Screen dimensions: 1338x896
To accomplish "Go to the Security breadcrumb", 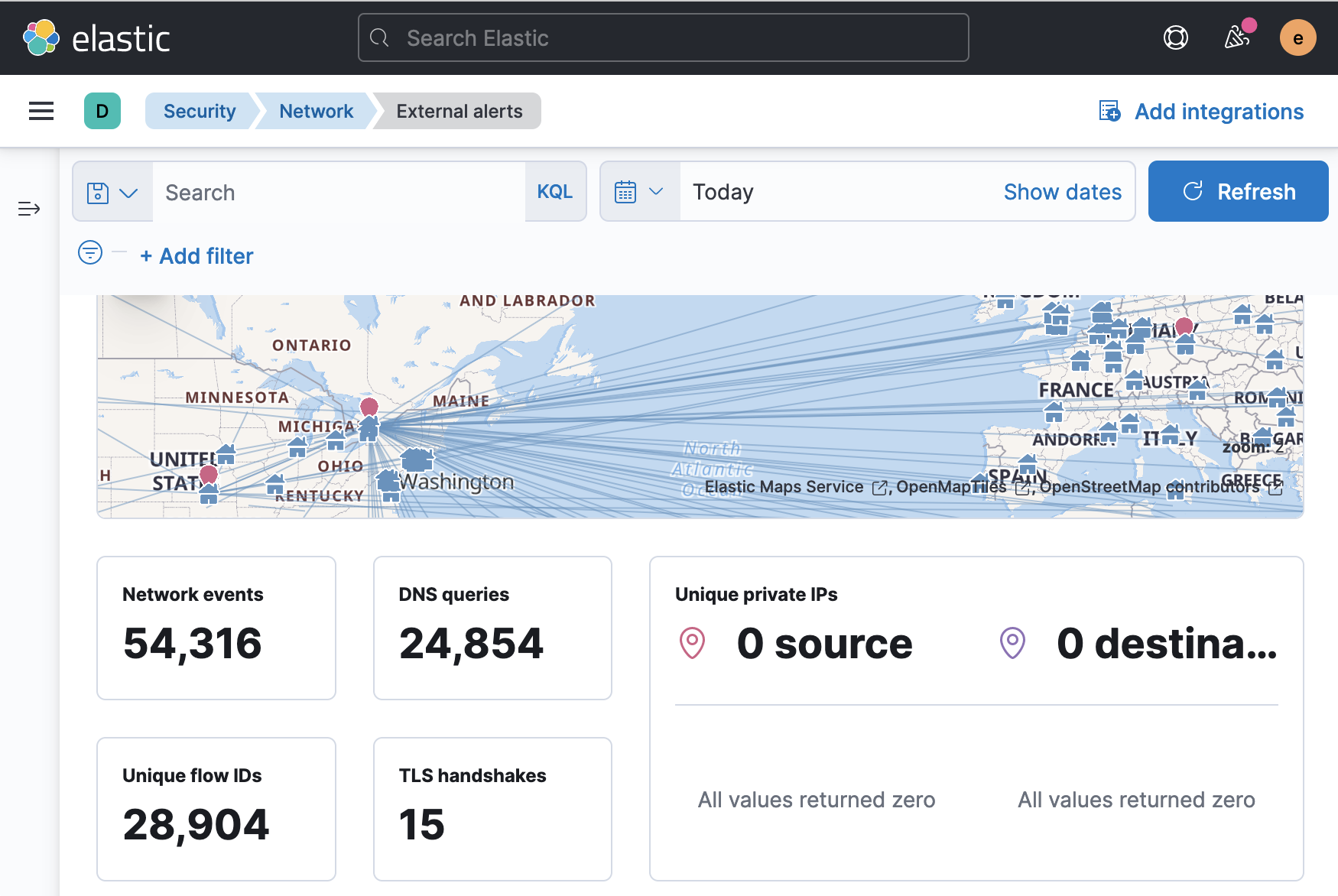I will 200,111.
